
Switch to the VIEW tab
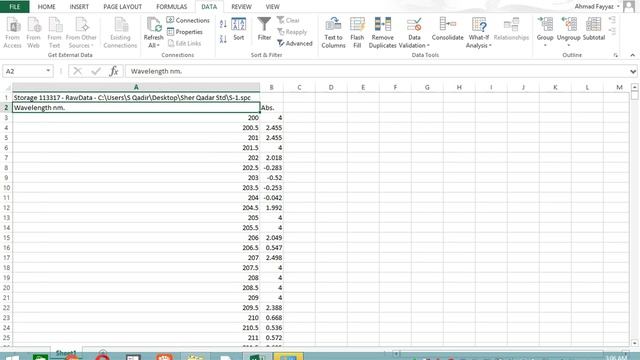point(272,7)
